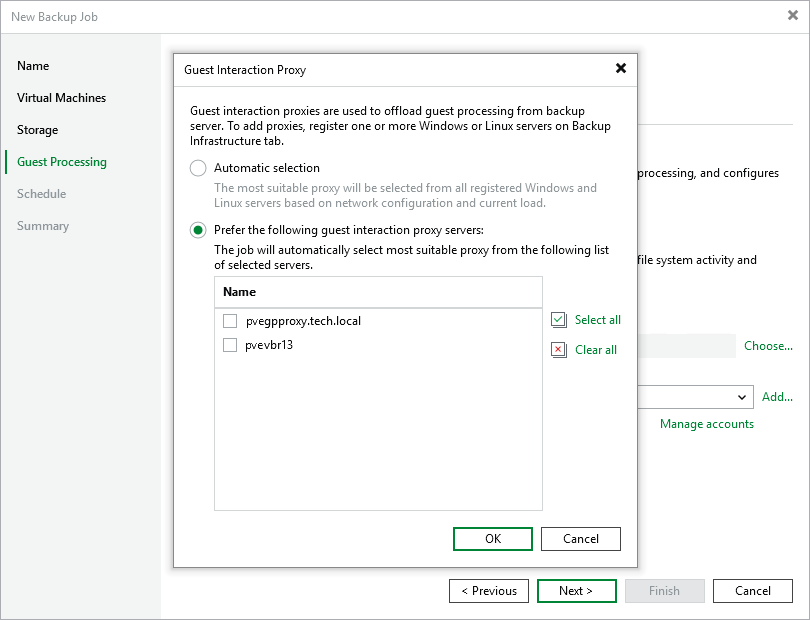This screenshot has width=810, height=620.
Task: Click Next to continue the wizard
Action: (576, 591)
